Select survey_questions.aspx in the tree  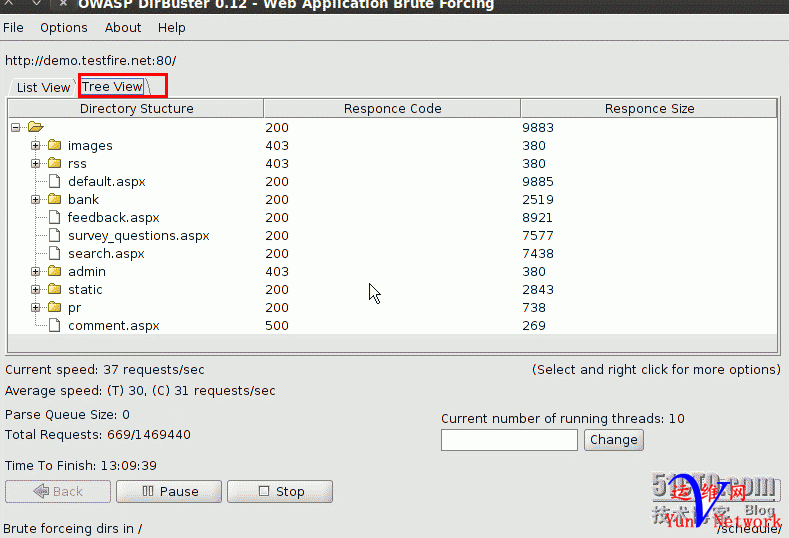[x=139, y=236]
